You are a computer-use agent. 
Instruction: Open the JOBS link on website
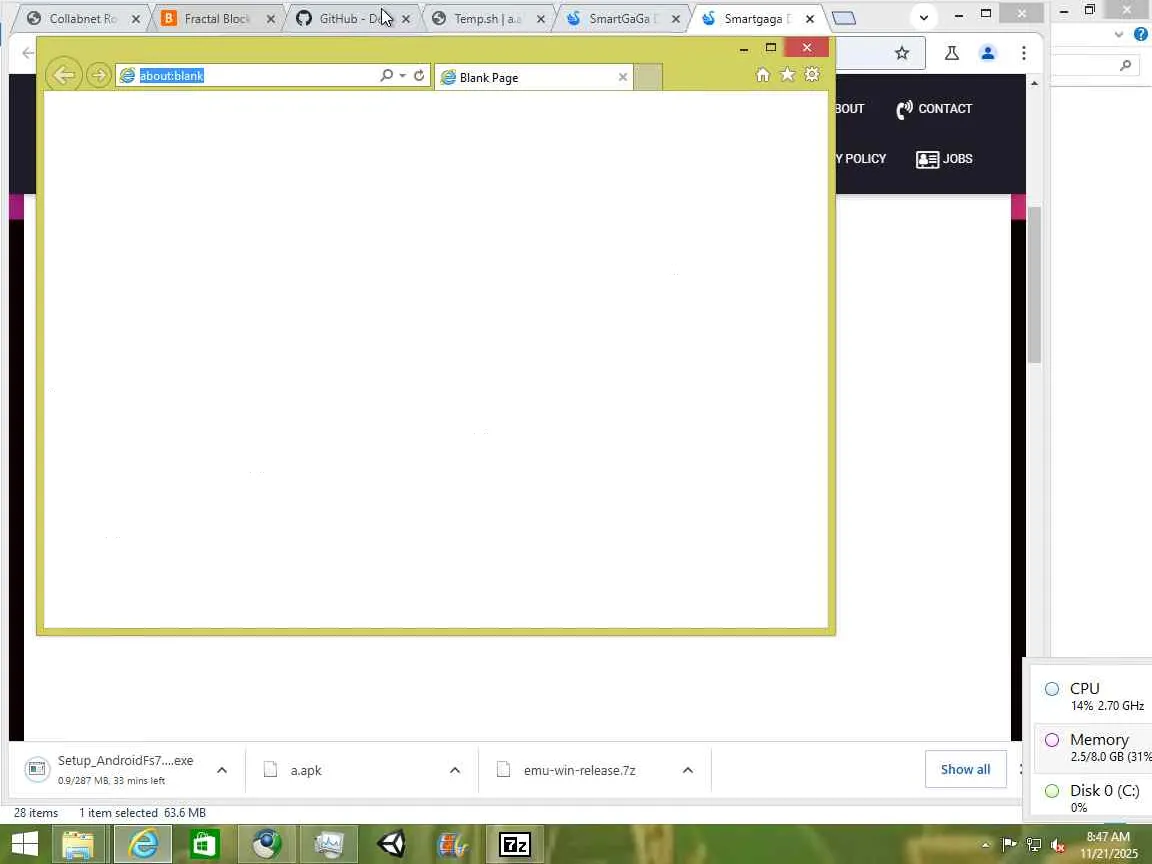(x=944, y=159)
